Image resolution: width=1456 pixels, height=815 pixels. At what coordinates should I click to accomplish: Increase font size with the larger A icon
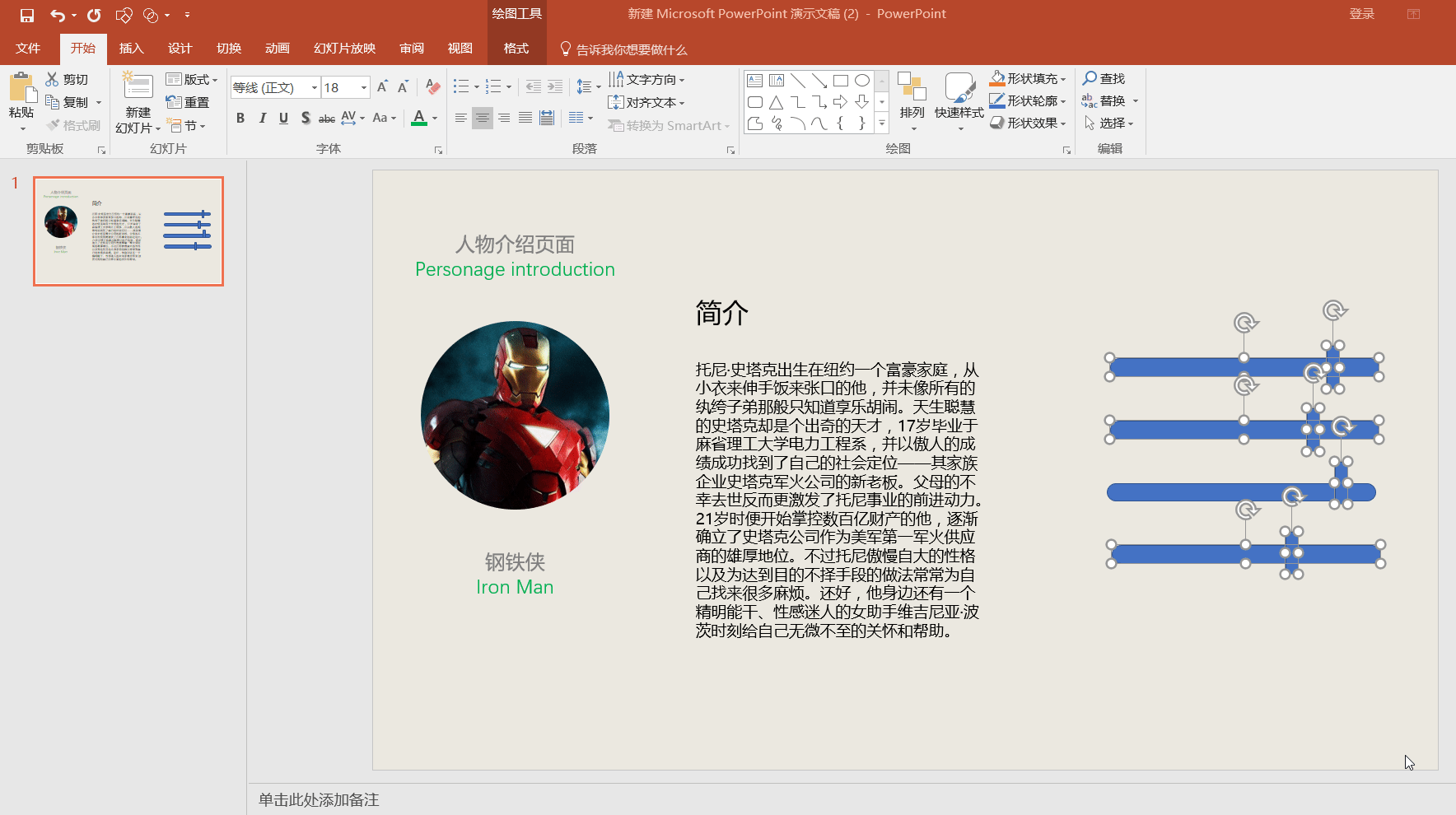point(382,87)
